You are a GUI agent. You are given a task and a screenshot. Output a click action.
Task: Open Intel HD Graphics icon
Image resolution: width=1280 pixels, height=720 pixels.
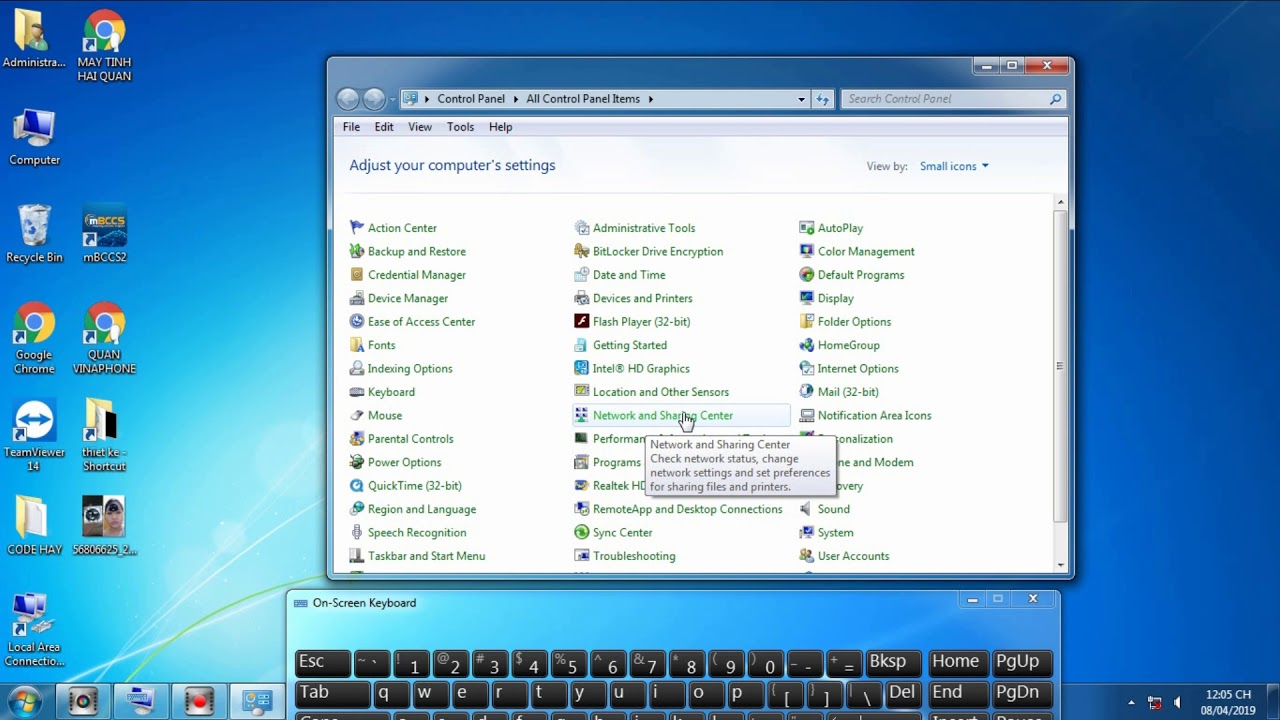(582, 368)
